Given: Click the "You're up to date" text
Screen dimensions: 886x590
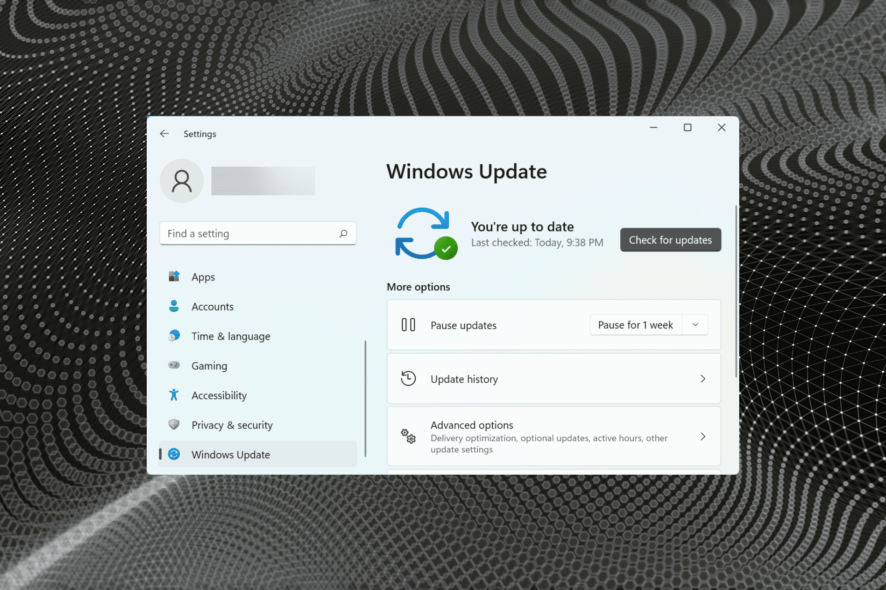Looking at the screenshot, I should (x=522, y=227).
